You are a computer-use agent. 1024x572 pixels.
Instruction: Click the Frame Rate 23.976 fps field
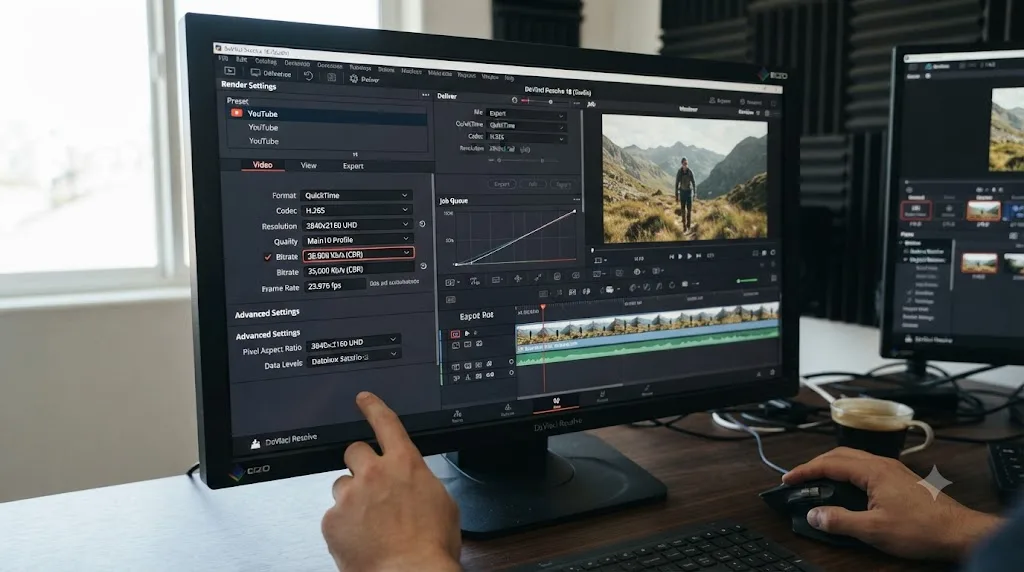(x=334, y=285)
